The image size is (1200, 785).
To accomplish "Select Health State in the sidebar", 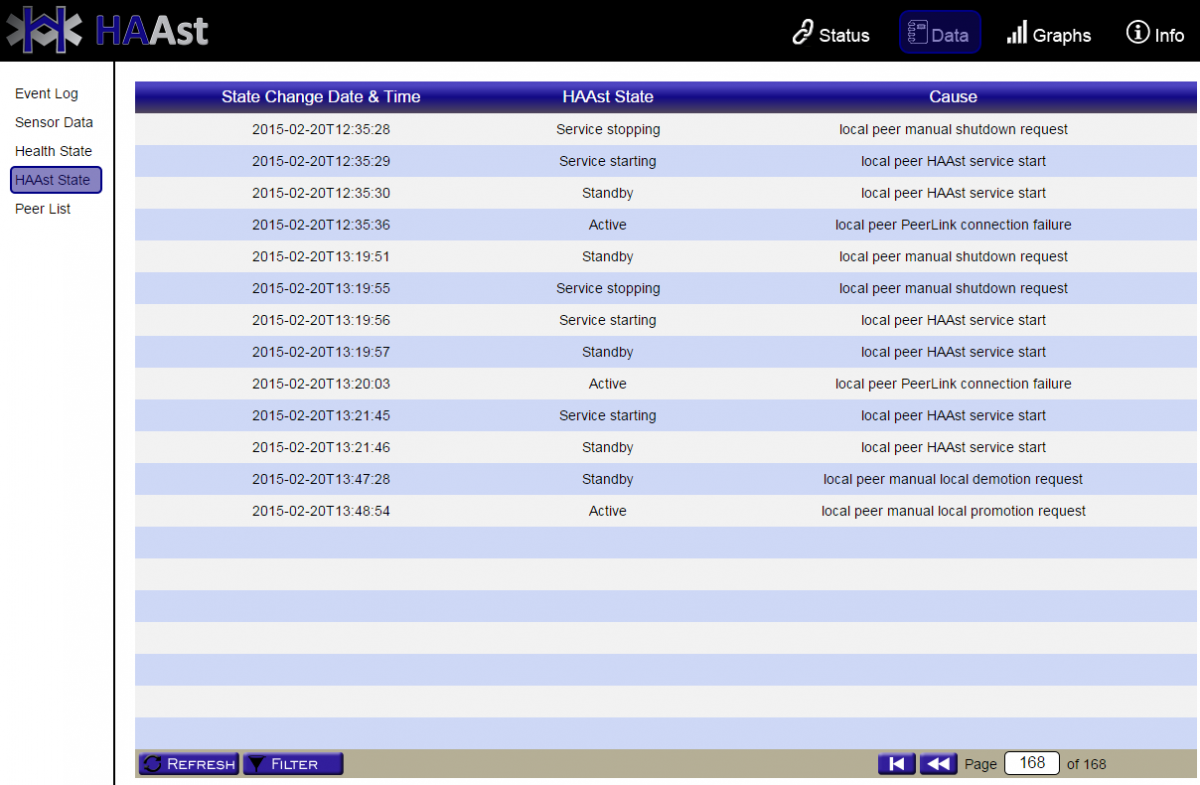I will click(x=53, y=151).
